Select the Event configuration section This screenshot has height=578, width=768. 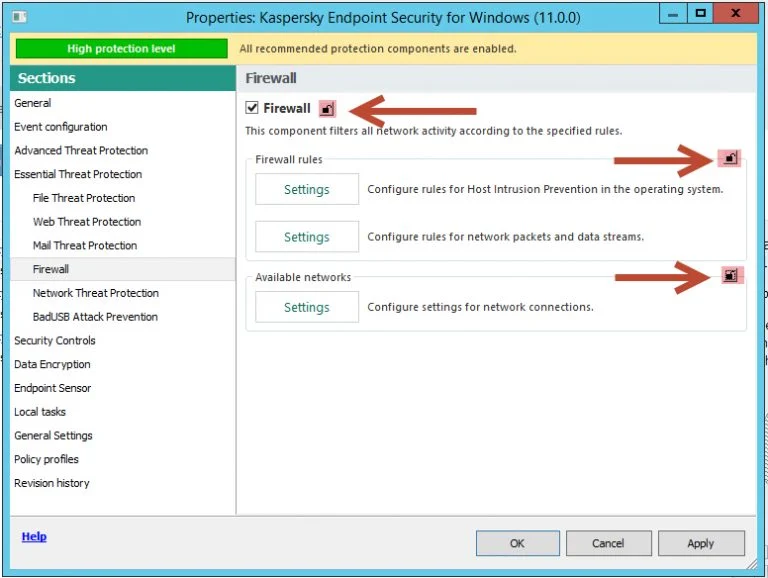[x=122, y=127]
